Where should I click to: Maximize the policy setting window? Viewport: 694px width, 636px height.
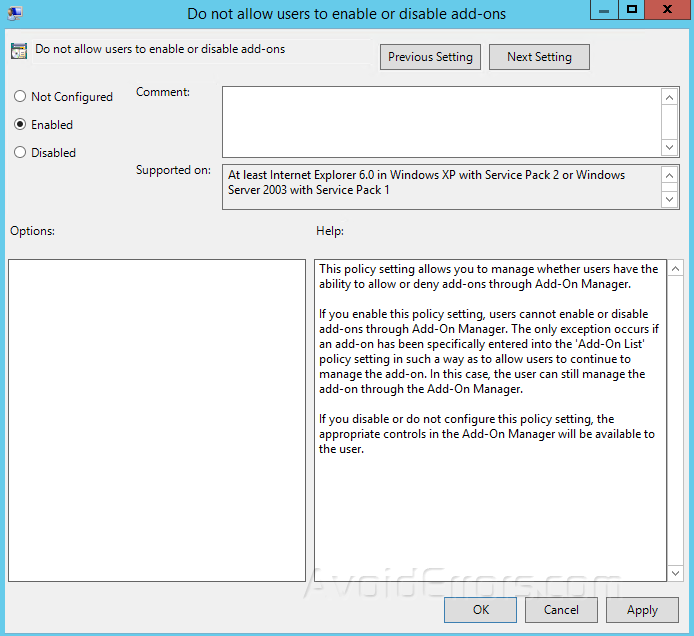(x=631, y=11)
